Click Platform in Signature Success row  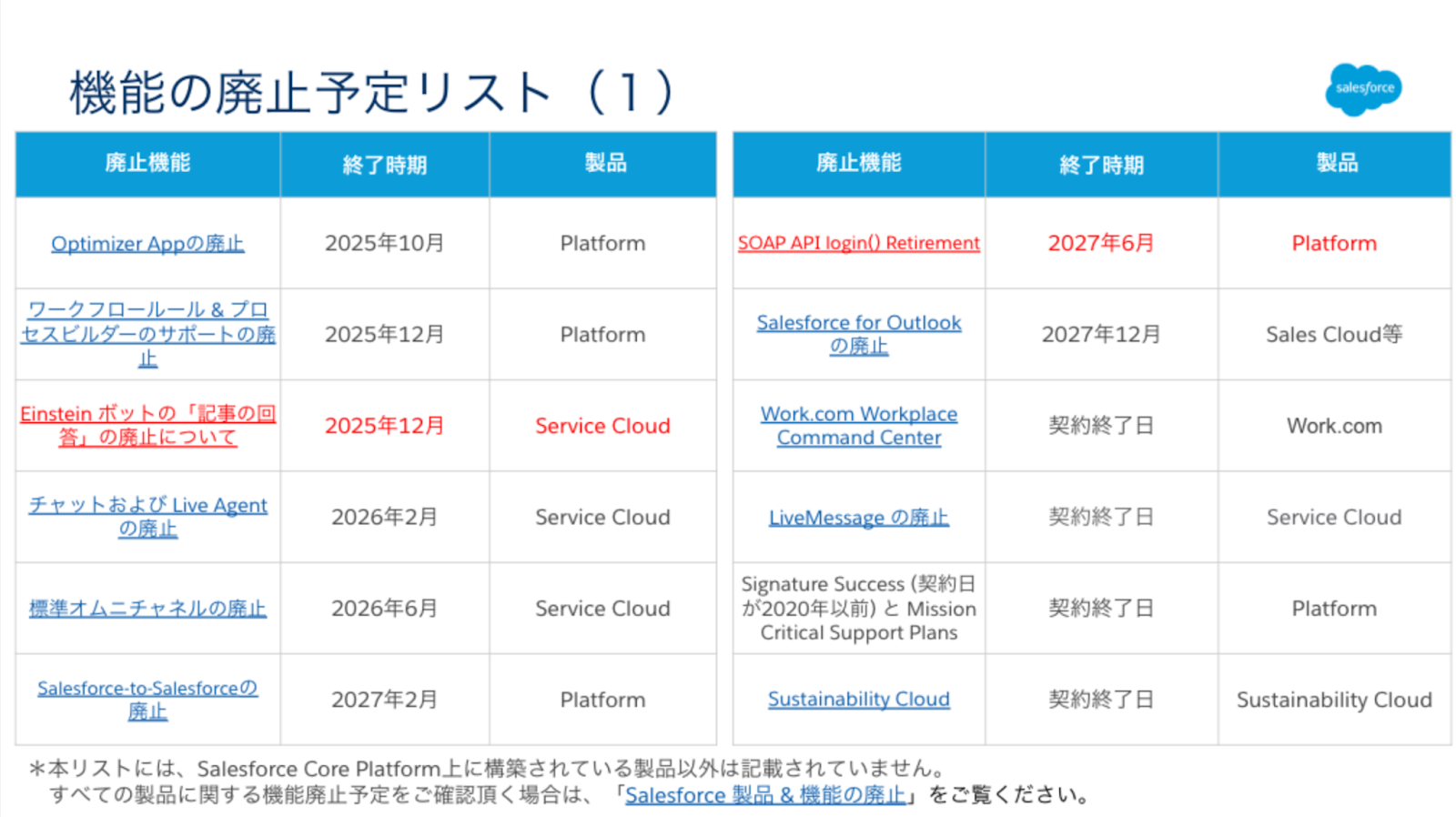pos(1334,608)
